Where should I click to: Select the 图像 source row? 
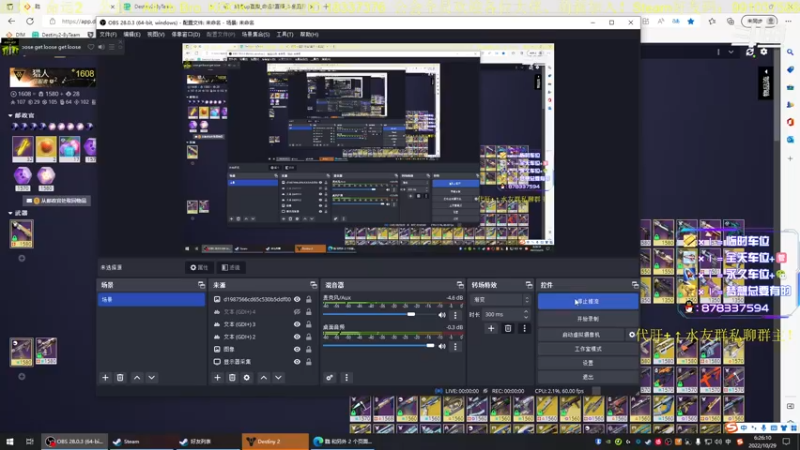[x=262, y=349]
